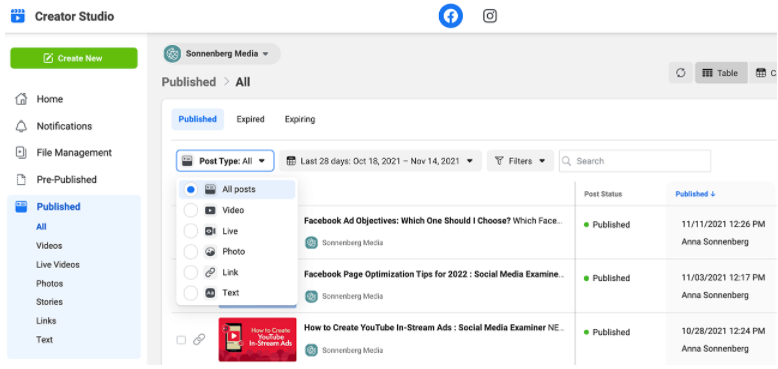
Task: Sort by the Published column header
Action: (x=695, y=194)
